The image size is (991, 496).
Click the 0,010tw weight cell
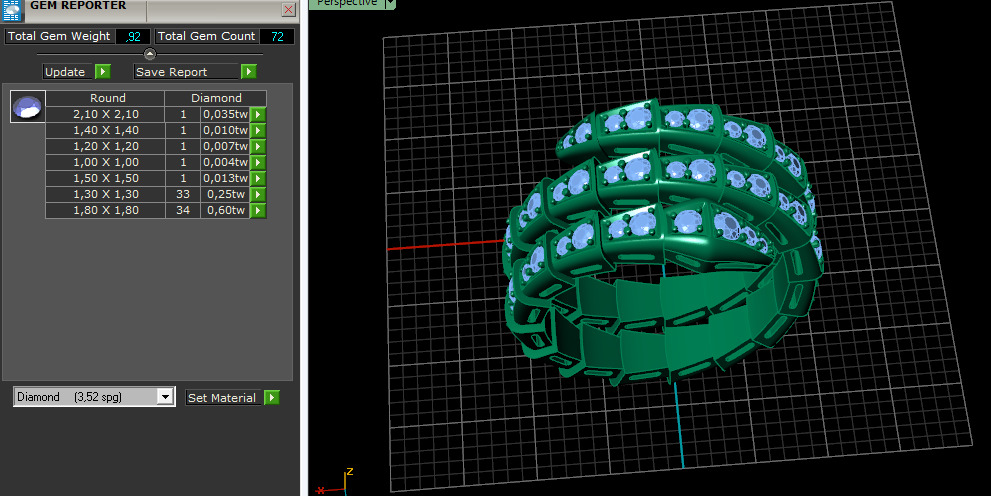(x=225, y=130)
